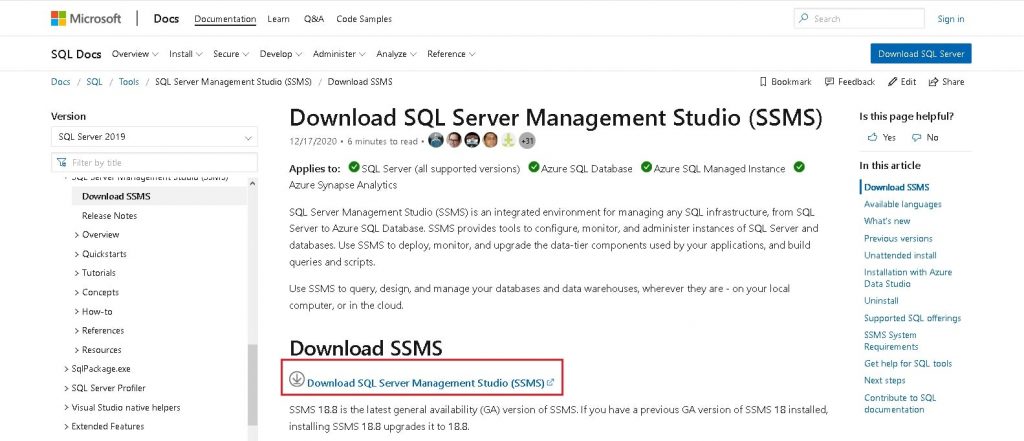Click the Share icon
The height and width of the screenshot is (441, 1024).
point(933,82)
